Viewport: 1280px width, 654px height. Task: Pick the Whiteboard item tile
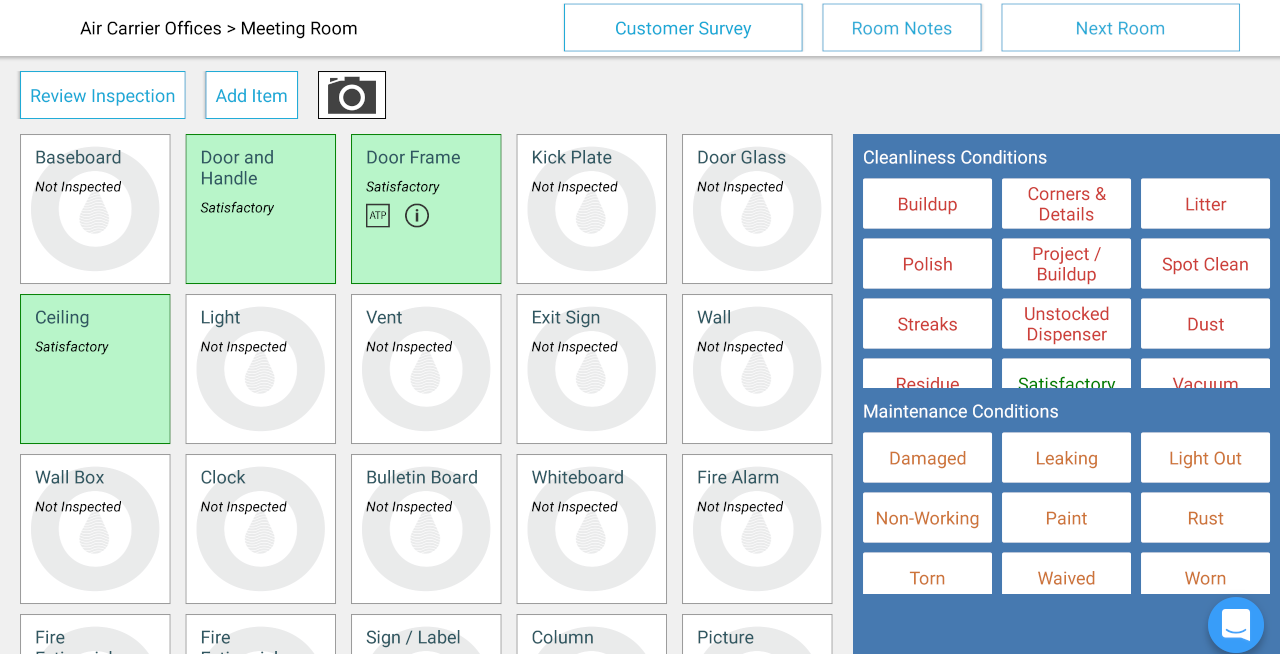[x=591, y=529]
